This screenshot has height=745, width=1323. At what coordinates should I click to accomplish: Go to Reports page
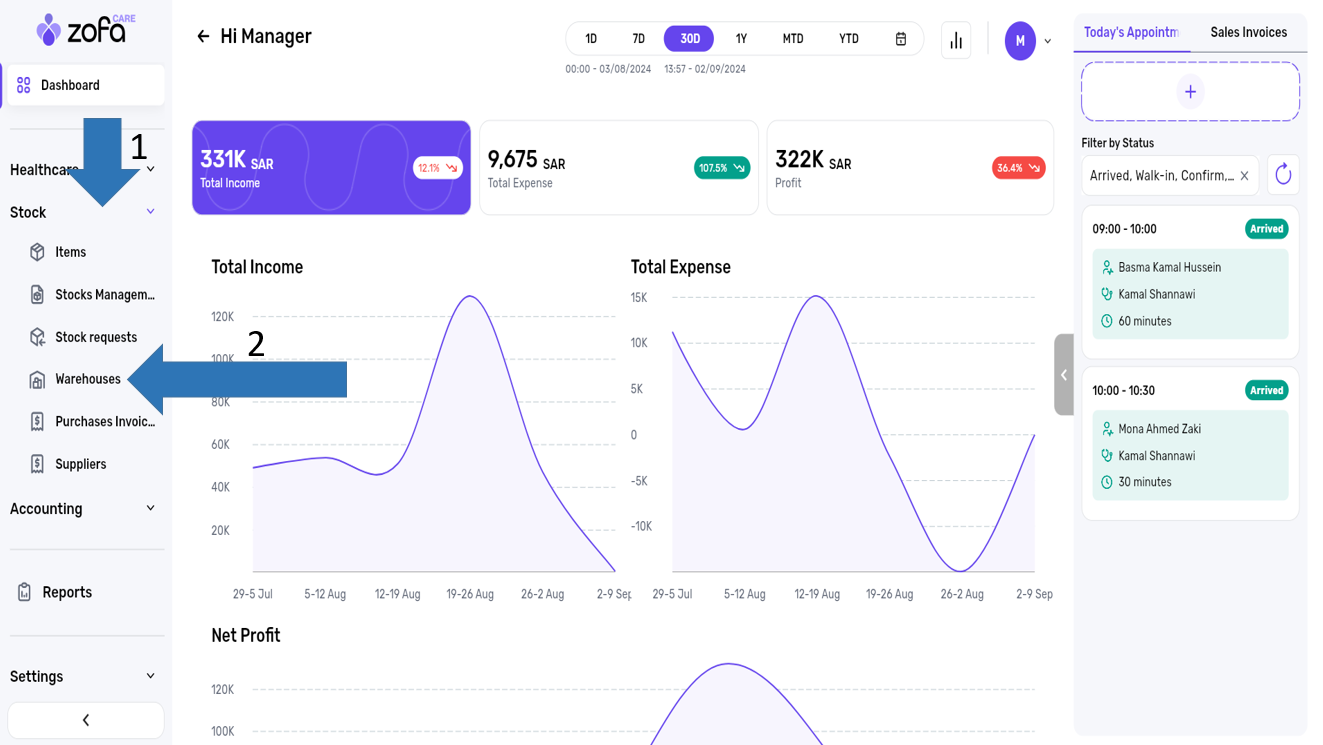[x=67, y=592]
